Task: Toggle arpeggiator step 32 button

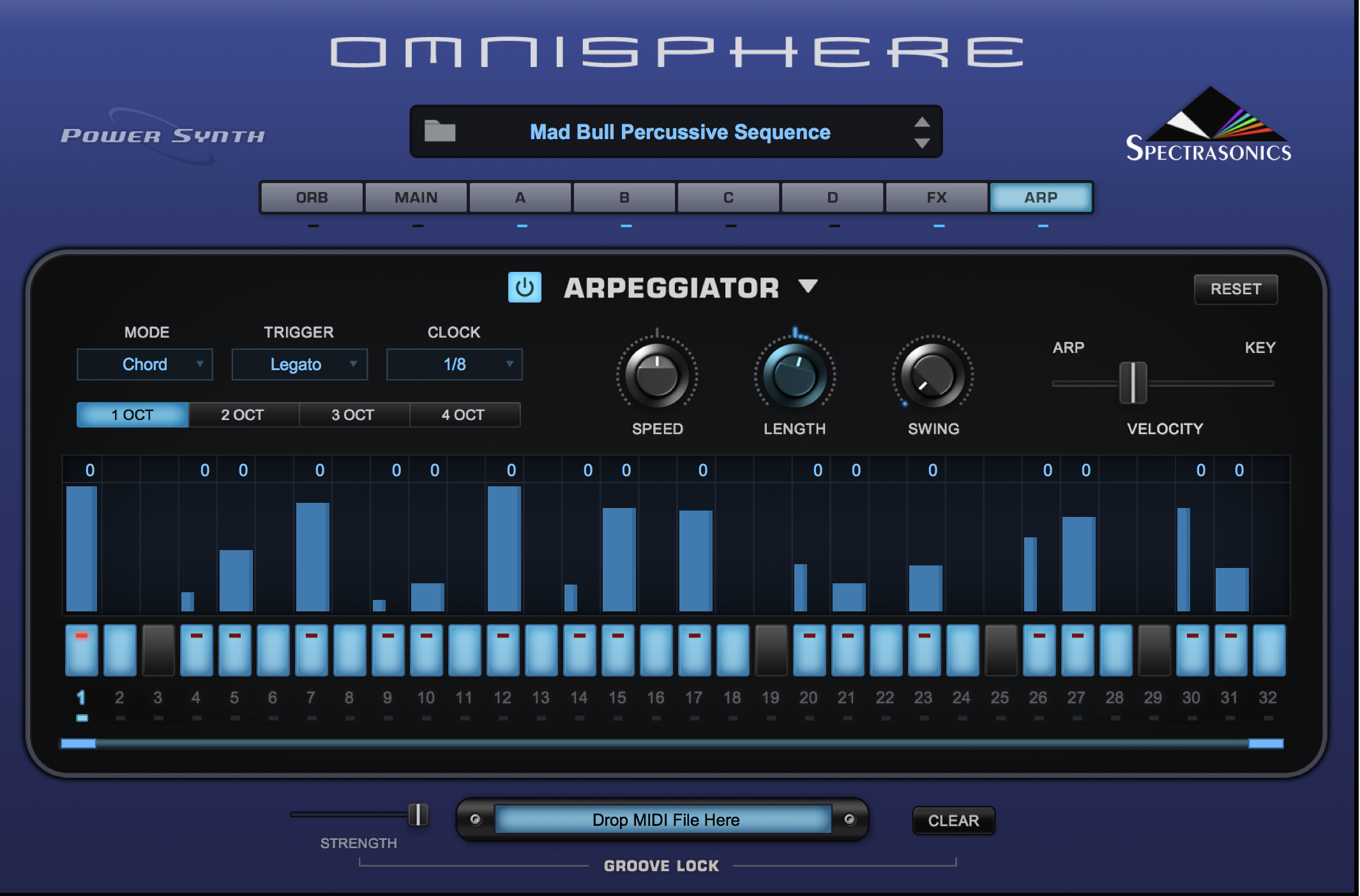Action: tap(1269, 650)
